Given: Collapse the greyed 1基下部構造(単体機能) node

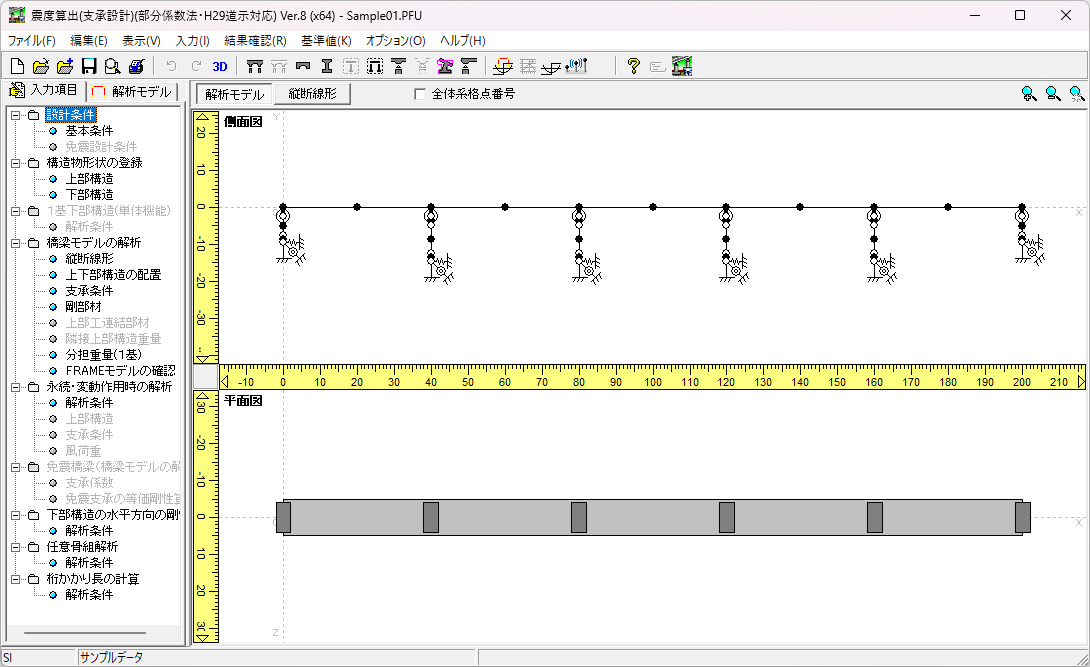Looking at the screenshot, I should [x=15, y=211].
